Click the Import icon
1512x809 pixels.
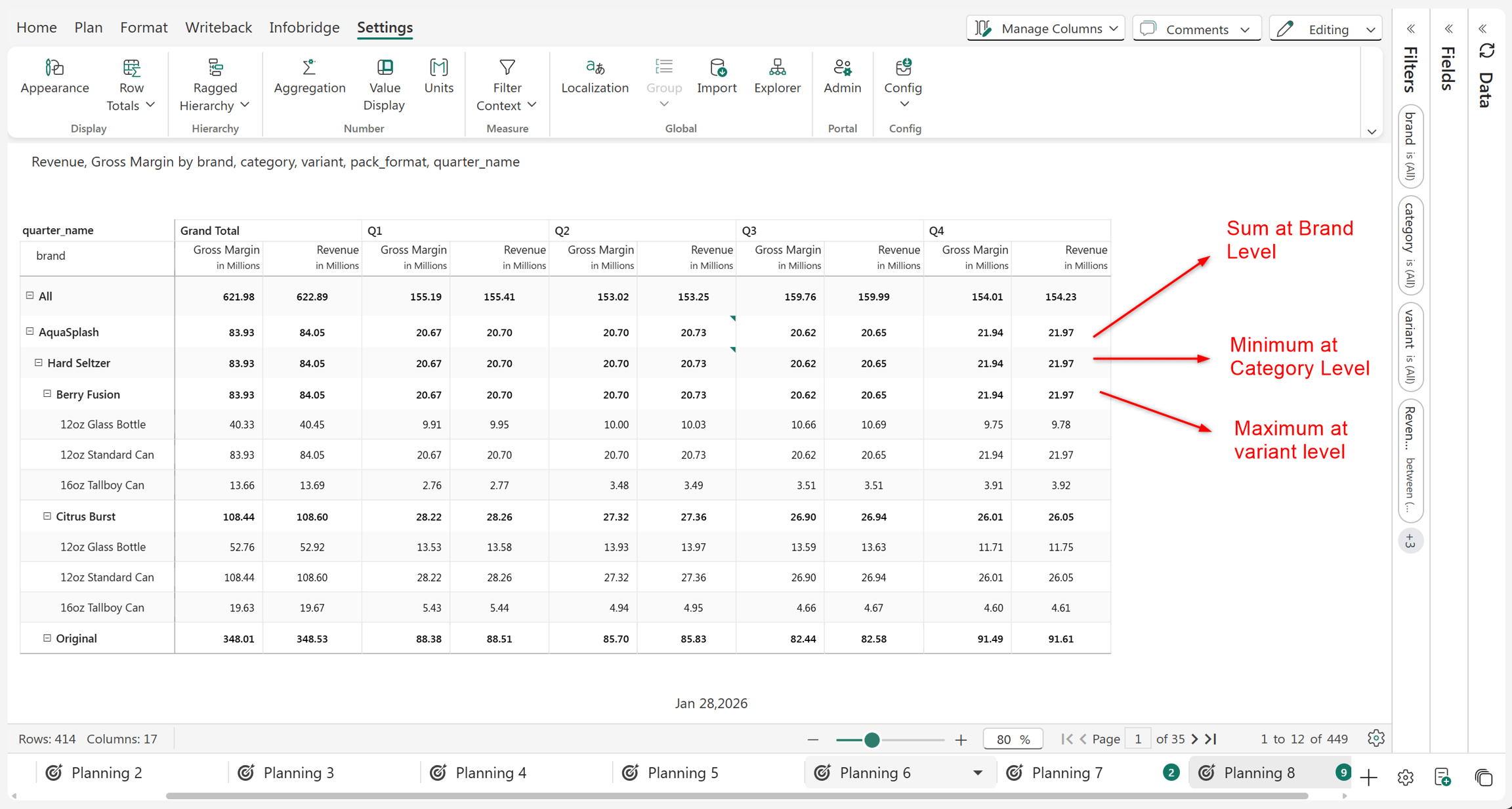[717, 68]
